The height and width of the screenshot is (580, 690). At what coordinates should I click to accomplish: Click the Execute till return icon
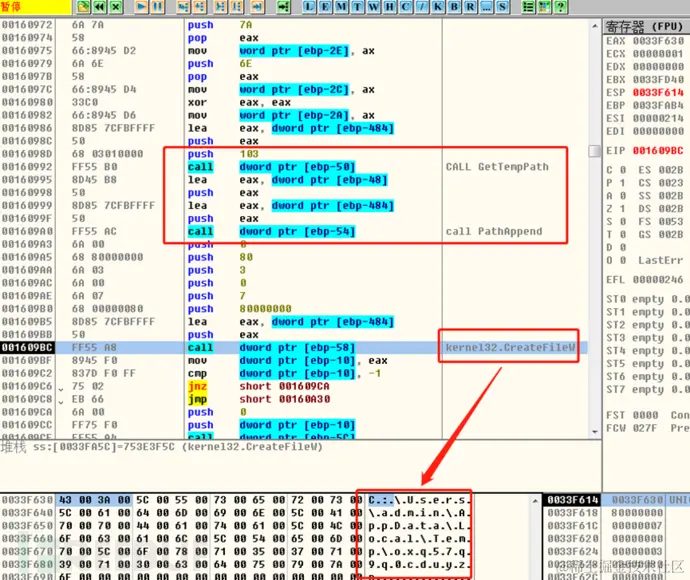pyautogui.click(x=257, y=7)
